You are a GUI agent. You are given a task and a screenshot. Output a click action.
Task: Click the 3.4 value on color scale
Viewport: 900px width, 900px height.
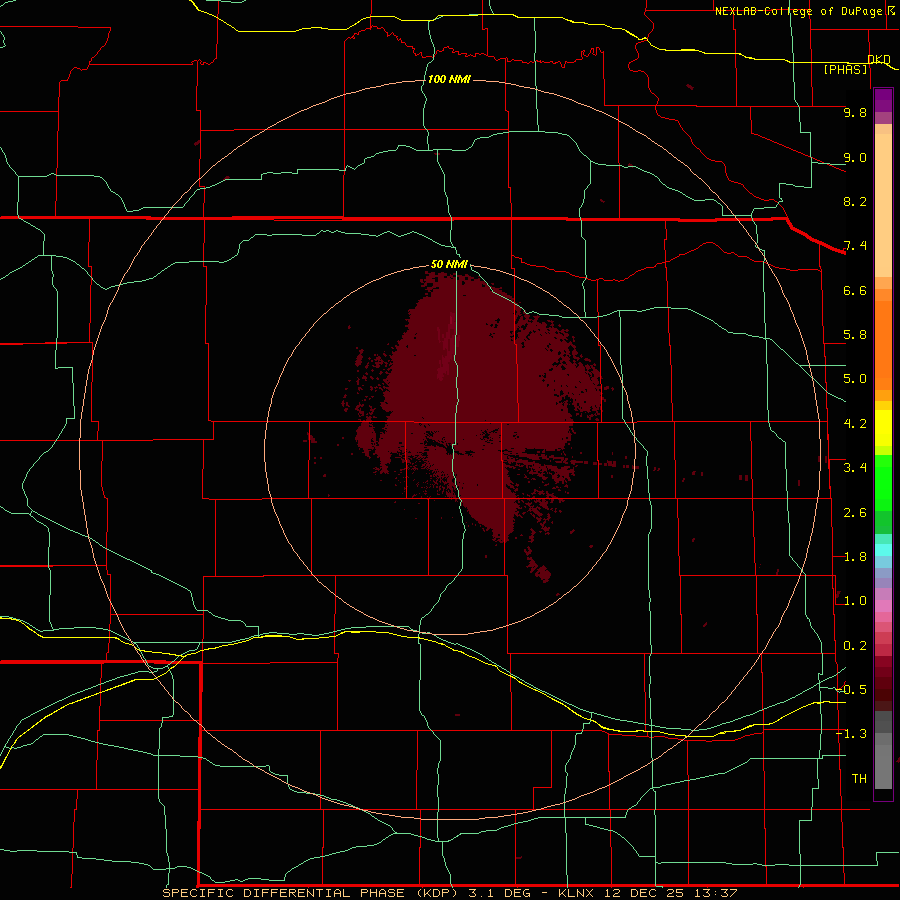pyautogui.click(x=855, y=468)
